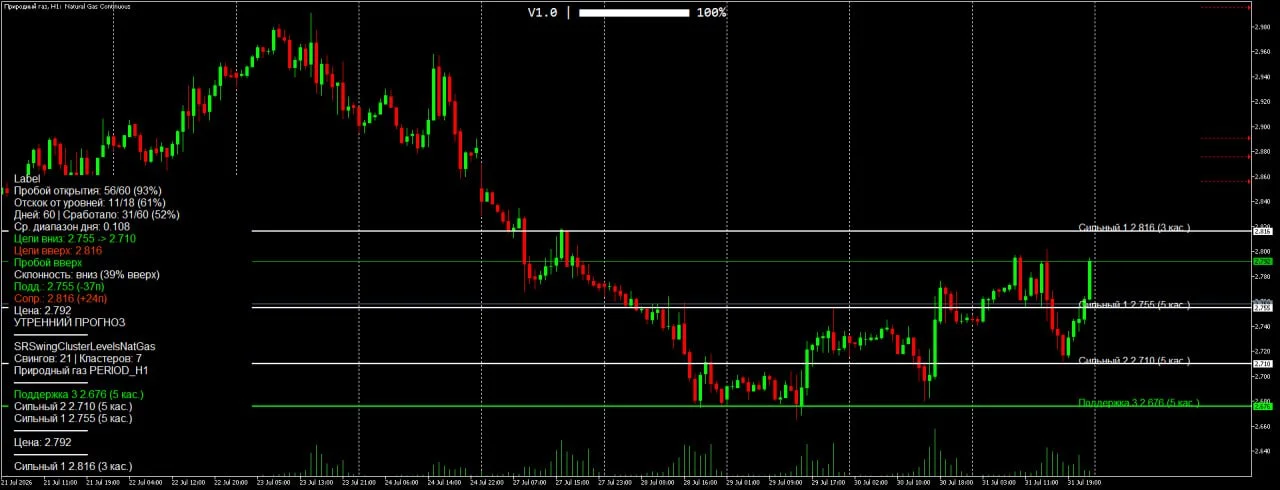Click 'SRSwingClusterLevelsNatGas' indicator name
Viewport: 1280px width, 490px height.
(85, 346)
